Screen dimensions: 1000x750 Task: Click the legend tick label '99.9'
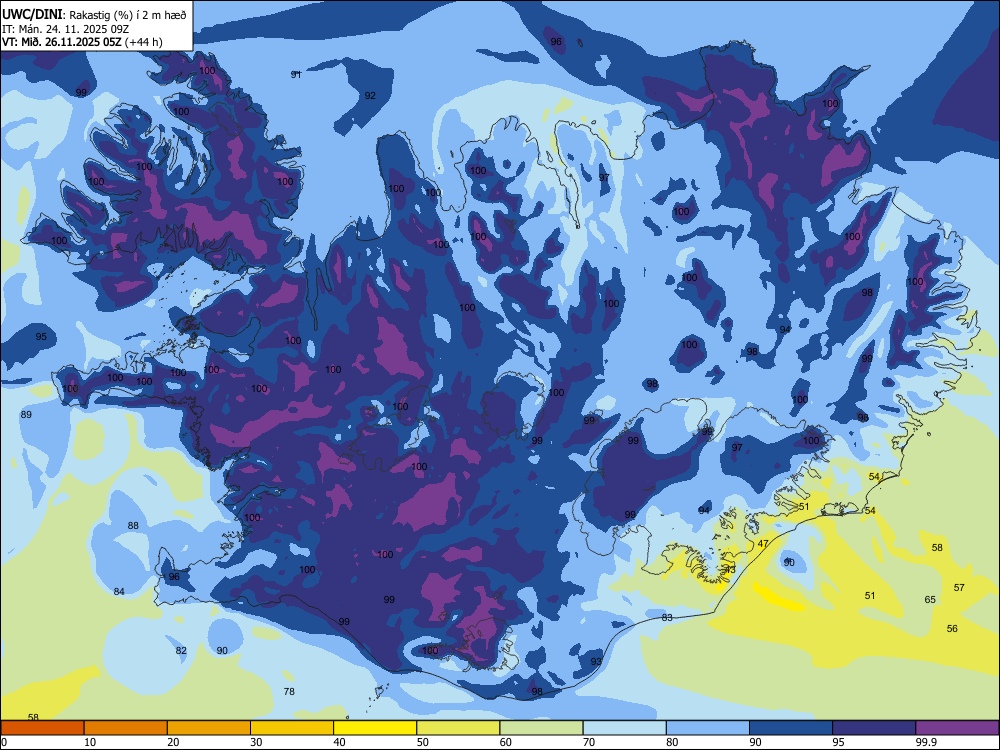tap(926, 742)
